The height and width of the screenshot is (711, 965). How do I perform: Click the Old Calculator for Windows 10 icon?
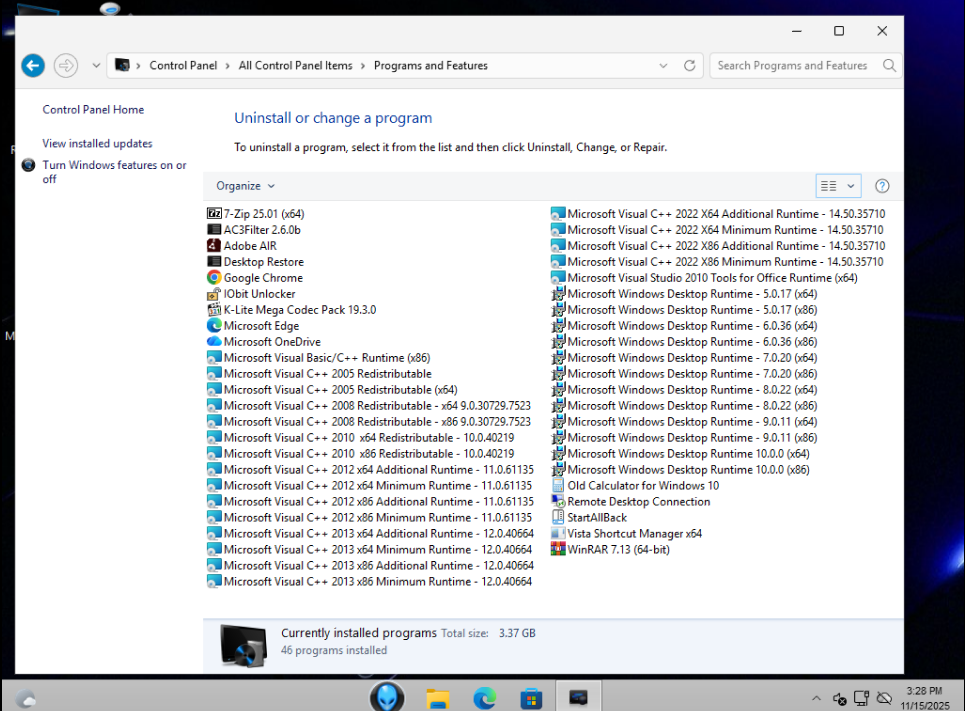[558, 486]
